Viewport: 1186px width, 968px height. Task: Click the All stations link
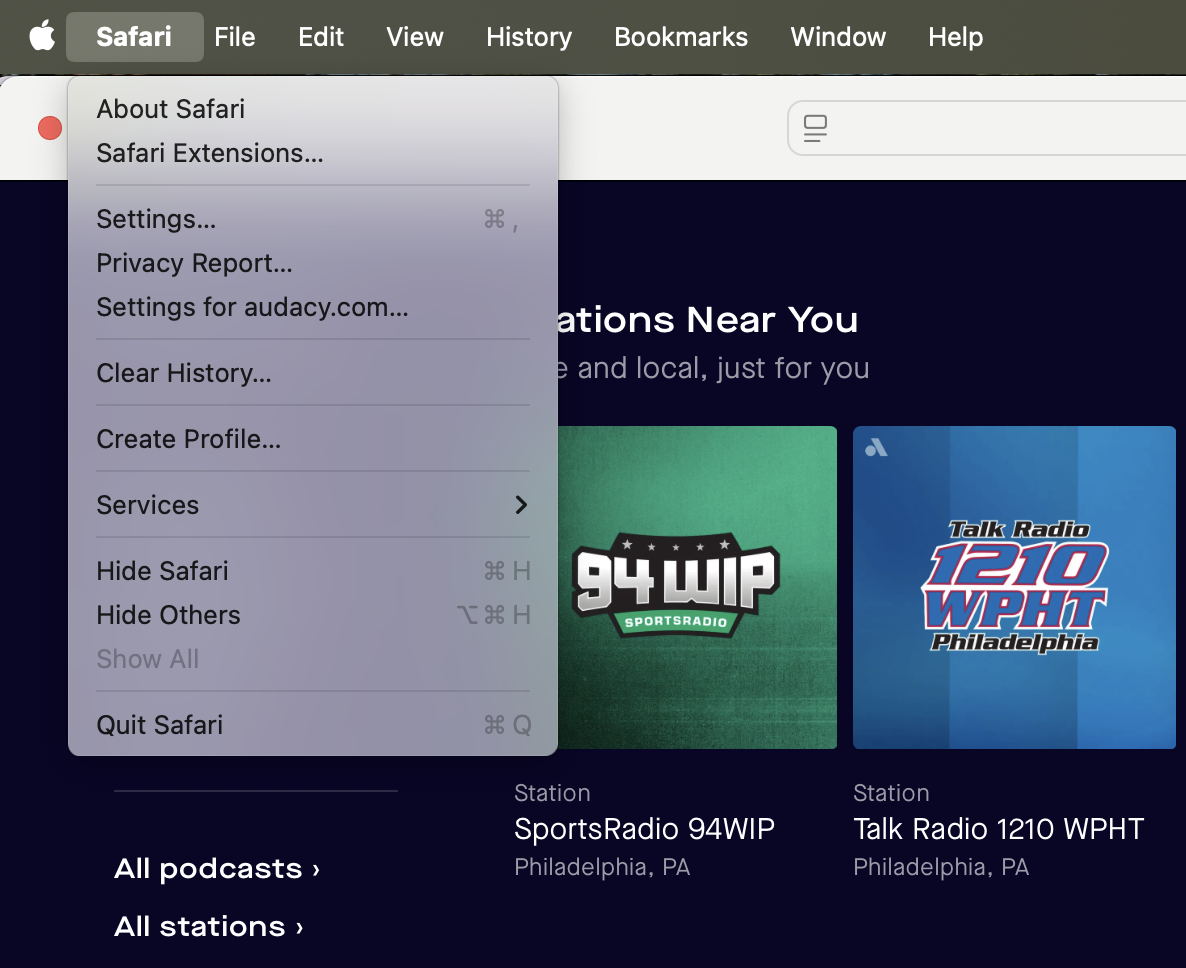[x=208, y=926]
